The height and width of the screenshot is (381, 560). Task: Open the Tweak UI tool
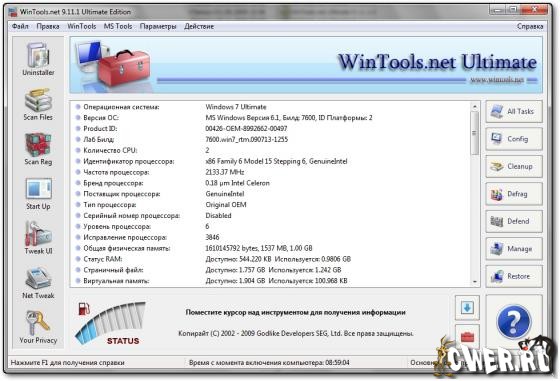38,238
